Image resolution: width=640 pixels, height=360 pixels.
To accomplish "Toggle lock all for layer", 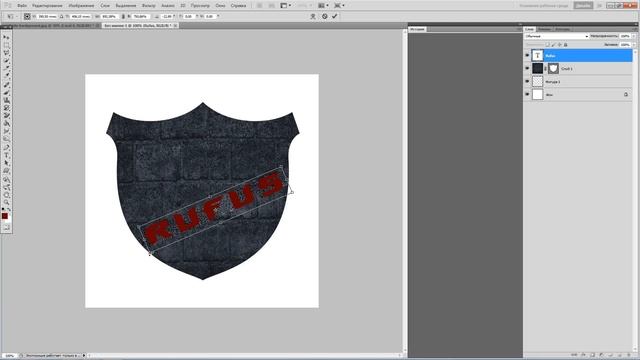I will tap(565, 44).
